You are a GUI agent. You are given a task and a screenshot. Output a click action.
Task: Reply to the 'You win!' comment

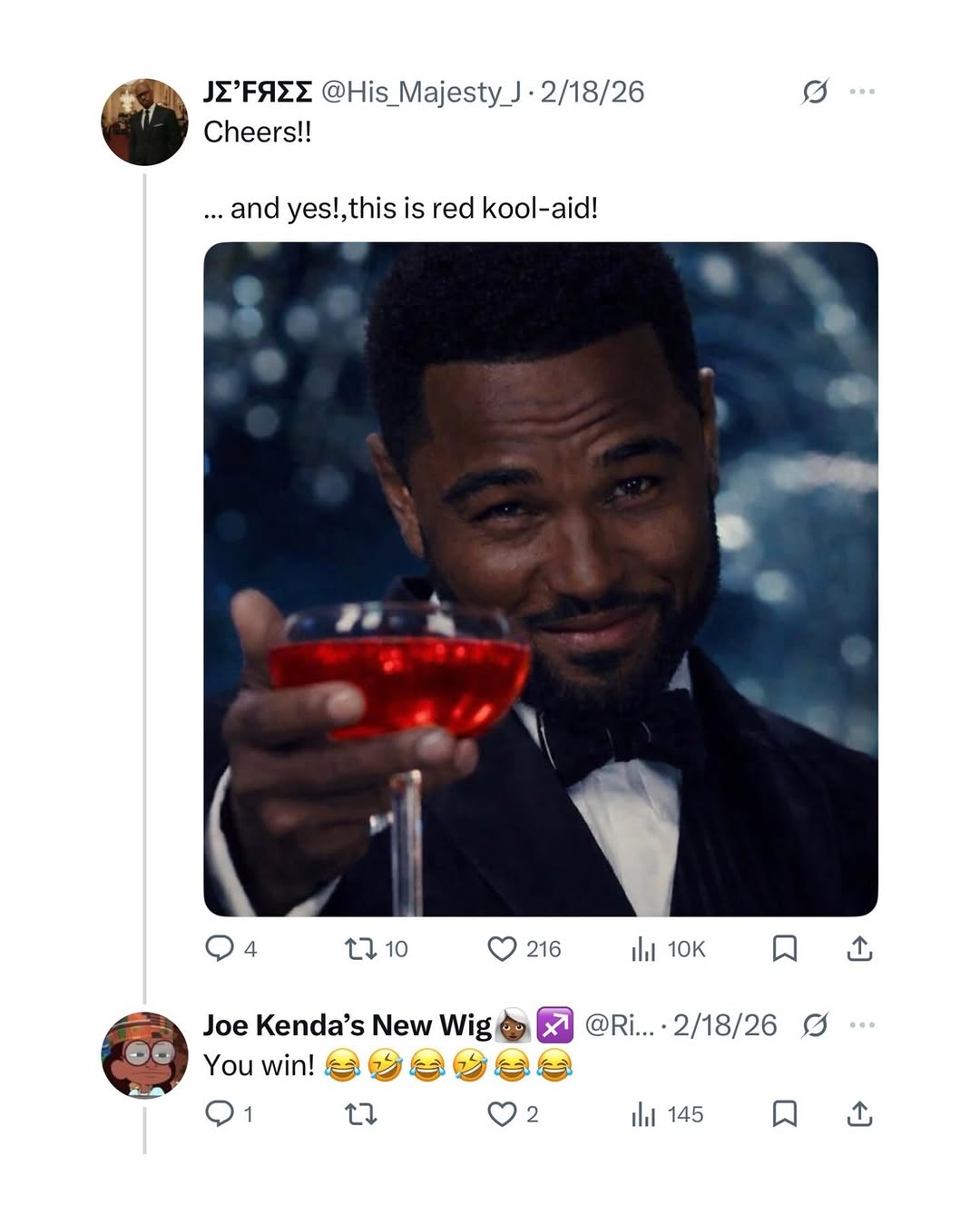[x=220, y=1114]
